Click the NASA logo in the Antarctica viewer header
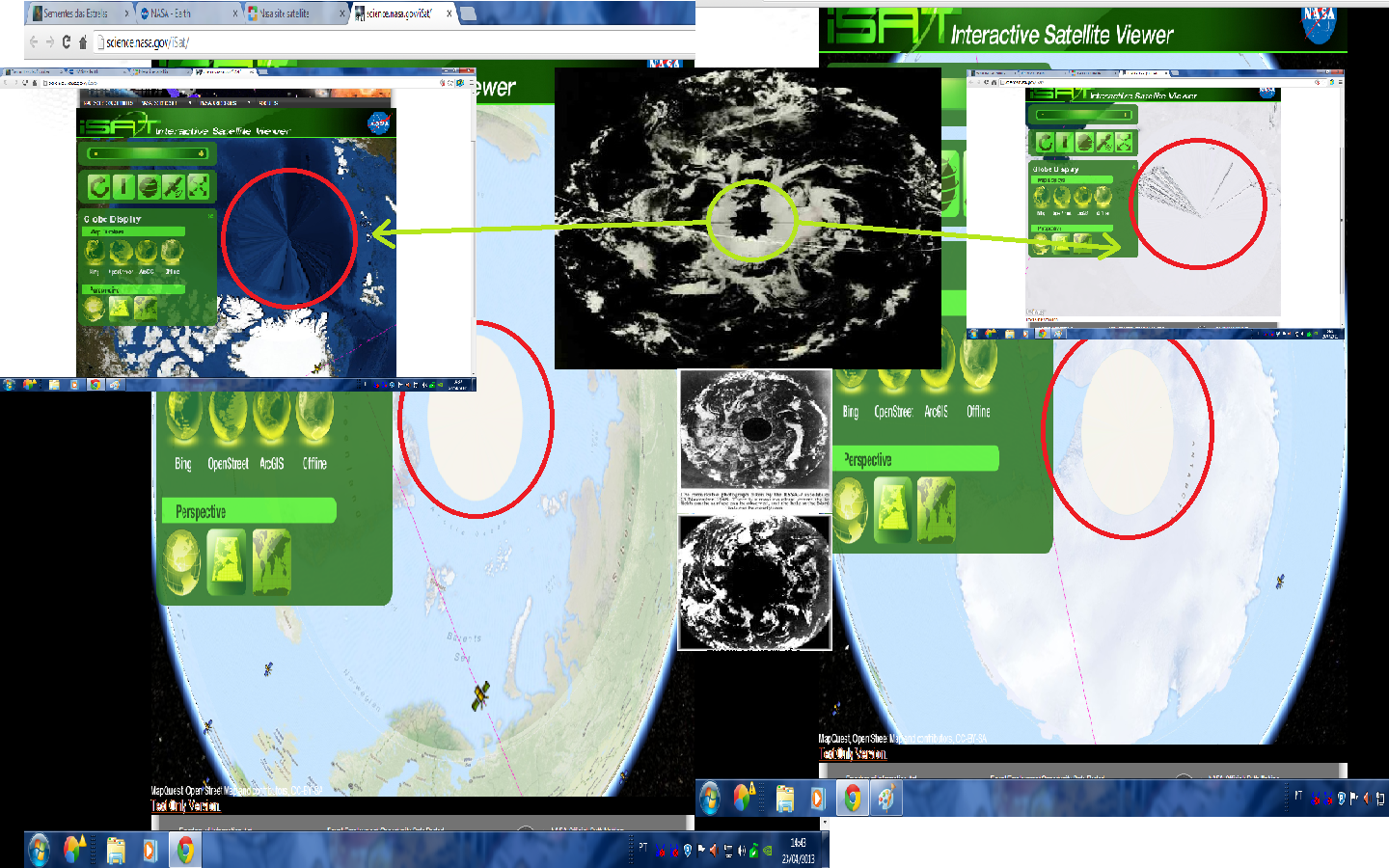 pyautogui.click(x=1319, y=24)
